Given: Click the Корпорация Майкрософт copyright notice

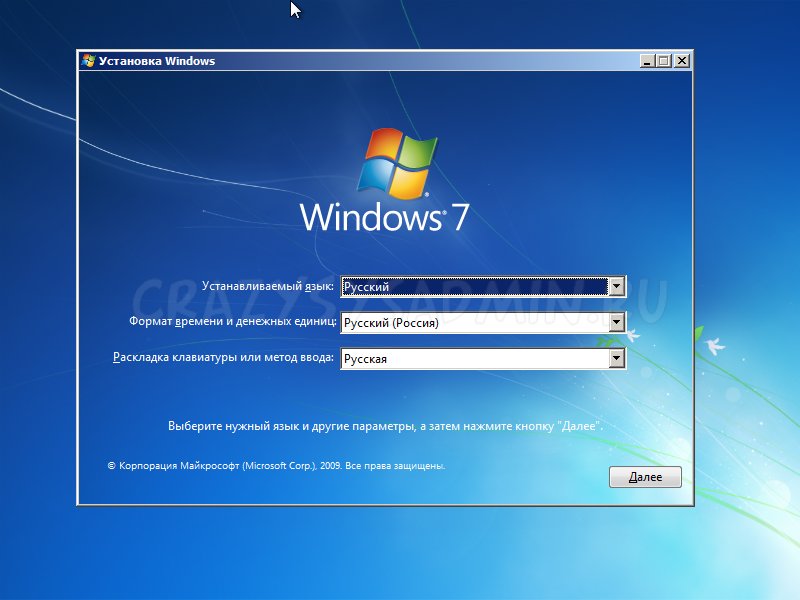Looking at the screenshot, I should tap(276, 466).
